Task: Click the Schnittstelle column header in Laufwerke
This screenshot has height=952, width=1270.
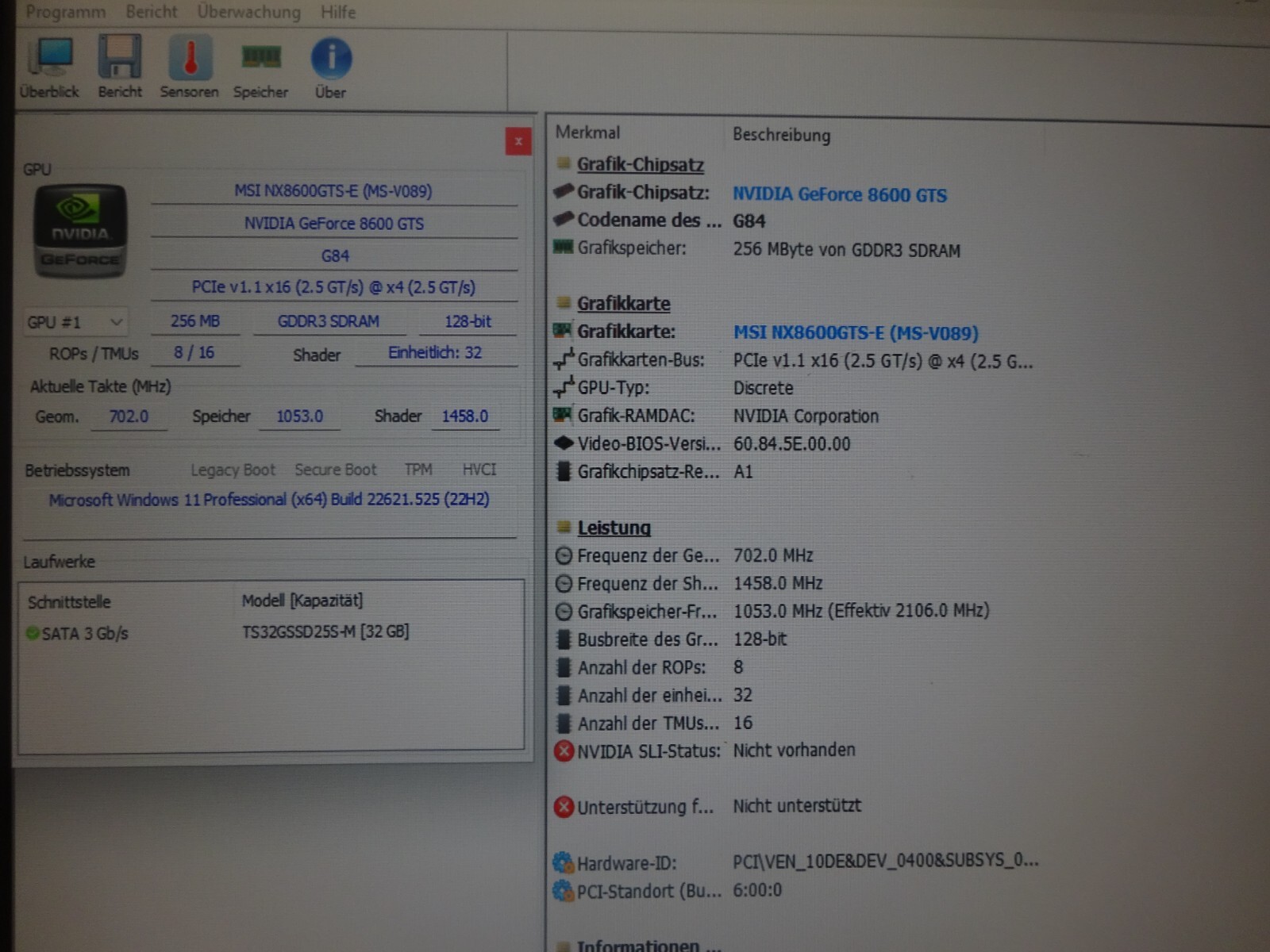Action: 69,602
